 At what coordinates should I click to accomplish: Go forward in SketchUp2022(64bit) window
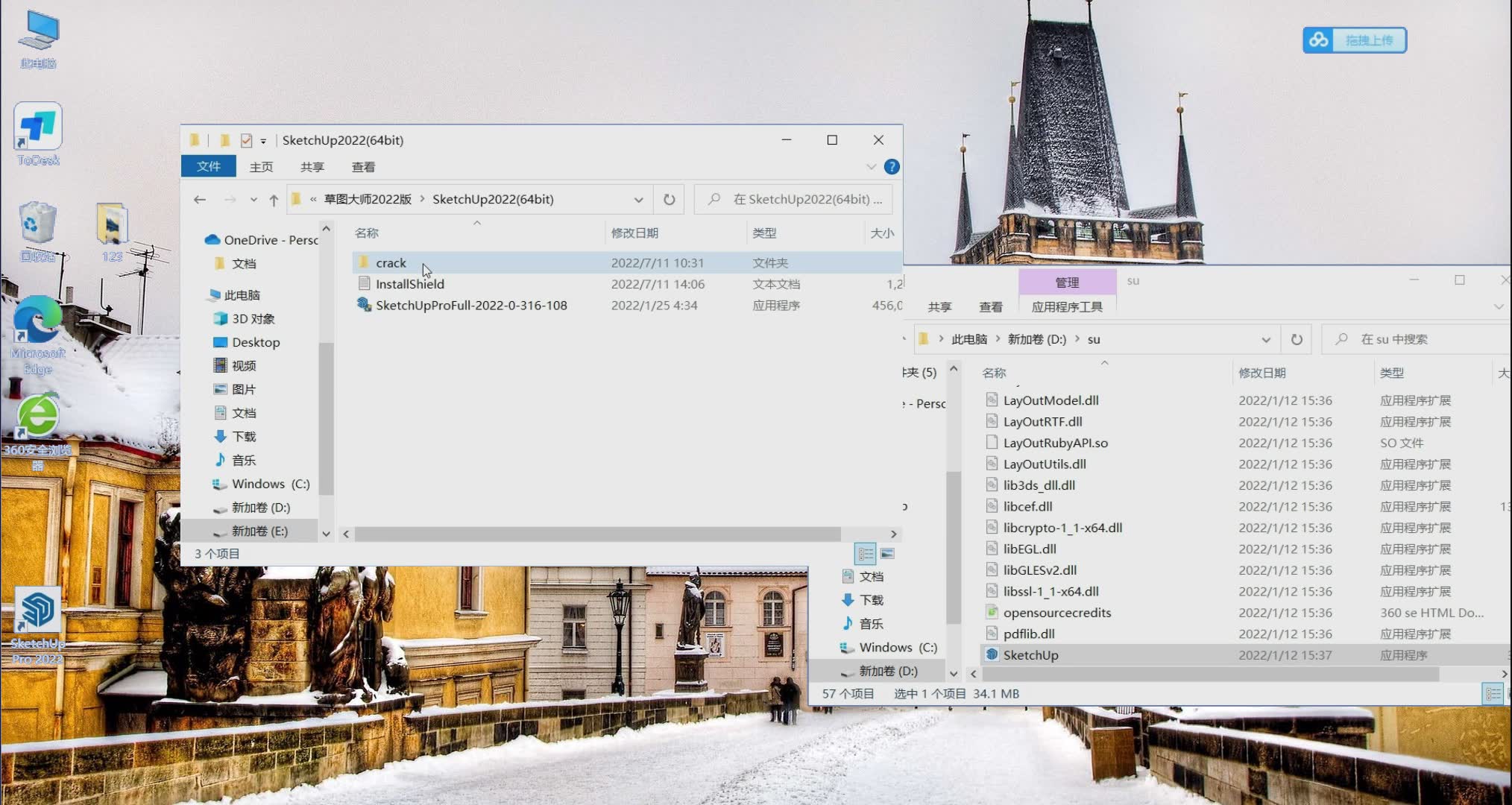tap(230, 200)
